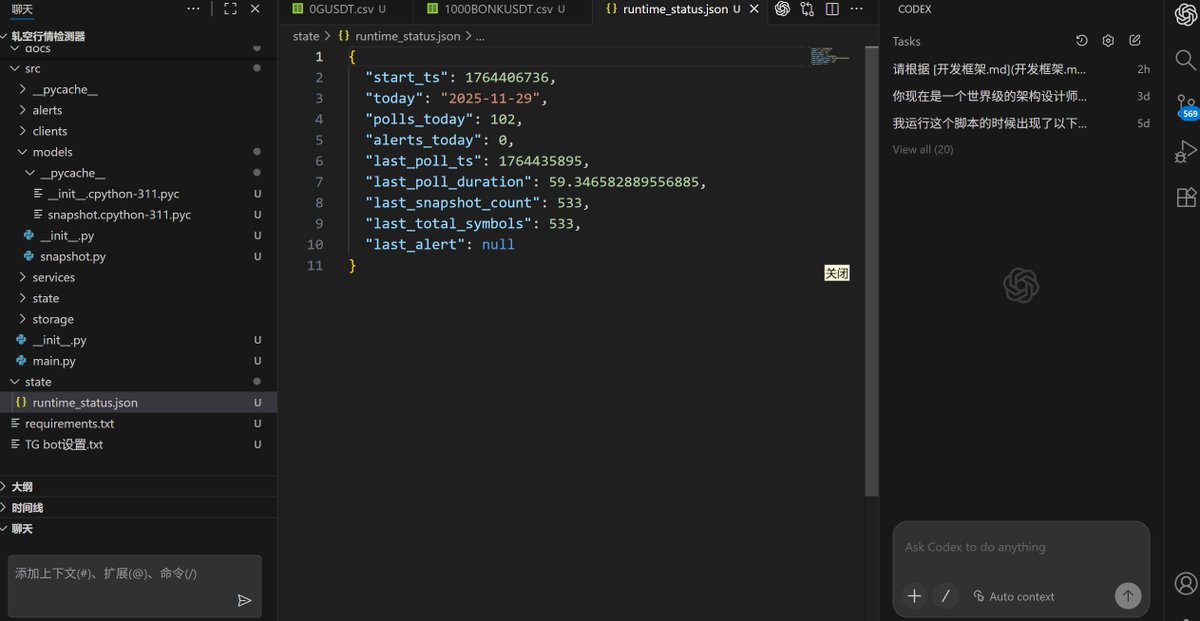This screenshot has height=621, width=1200.
Task: Open __init__.py under models folder
Action: coord(138,236)
